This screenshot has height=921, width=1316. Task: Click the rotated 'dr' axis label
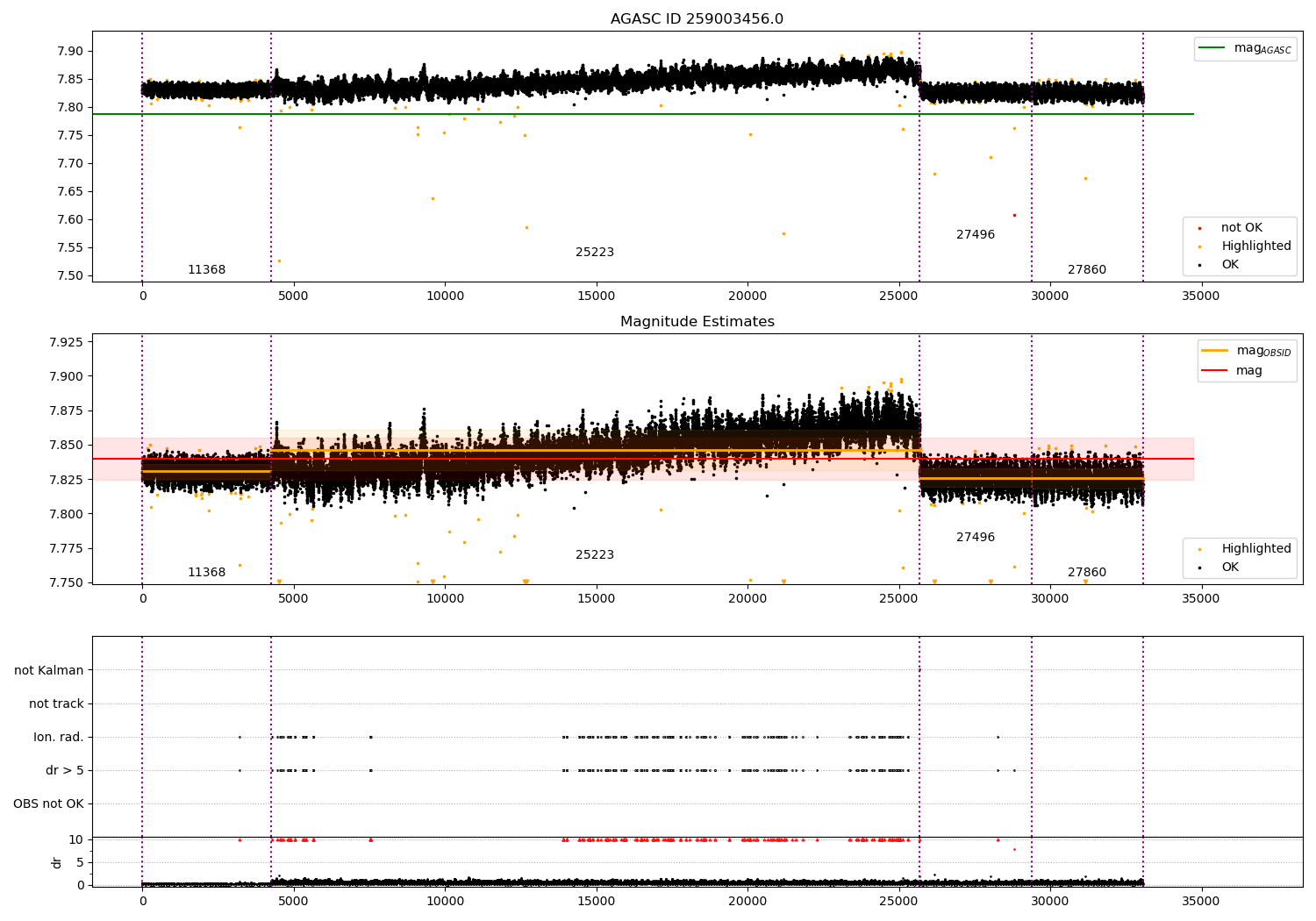point(57,862)
